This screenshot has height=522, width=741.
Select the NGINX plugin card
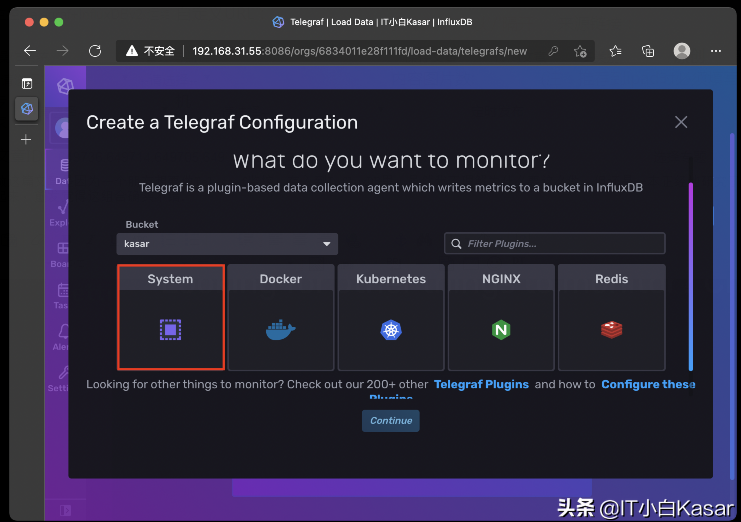(501, 317)
